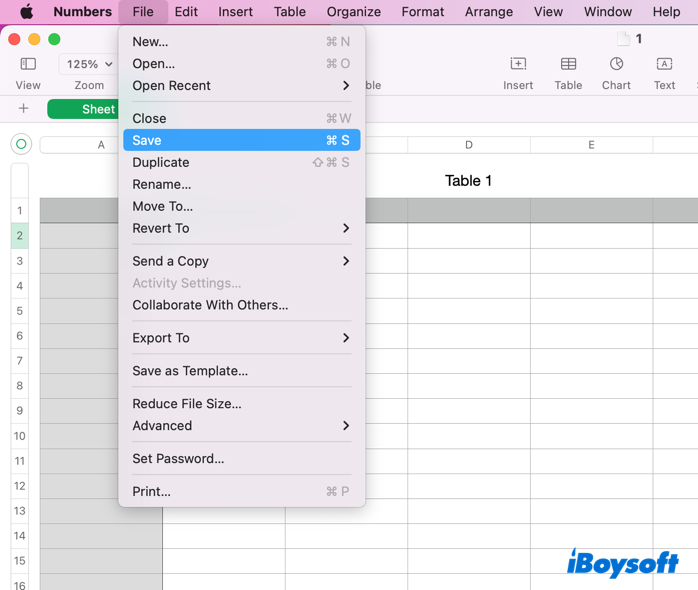
Task: Select Set Password… menu item
Action: coord(178,459)
